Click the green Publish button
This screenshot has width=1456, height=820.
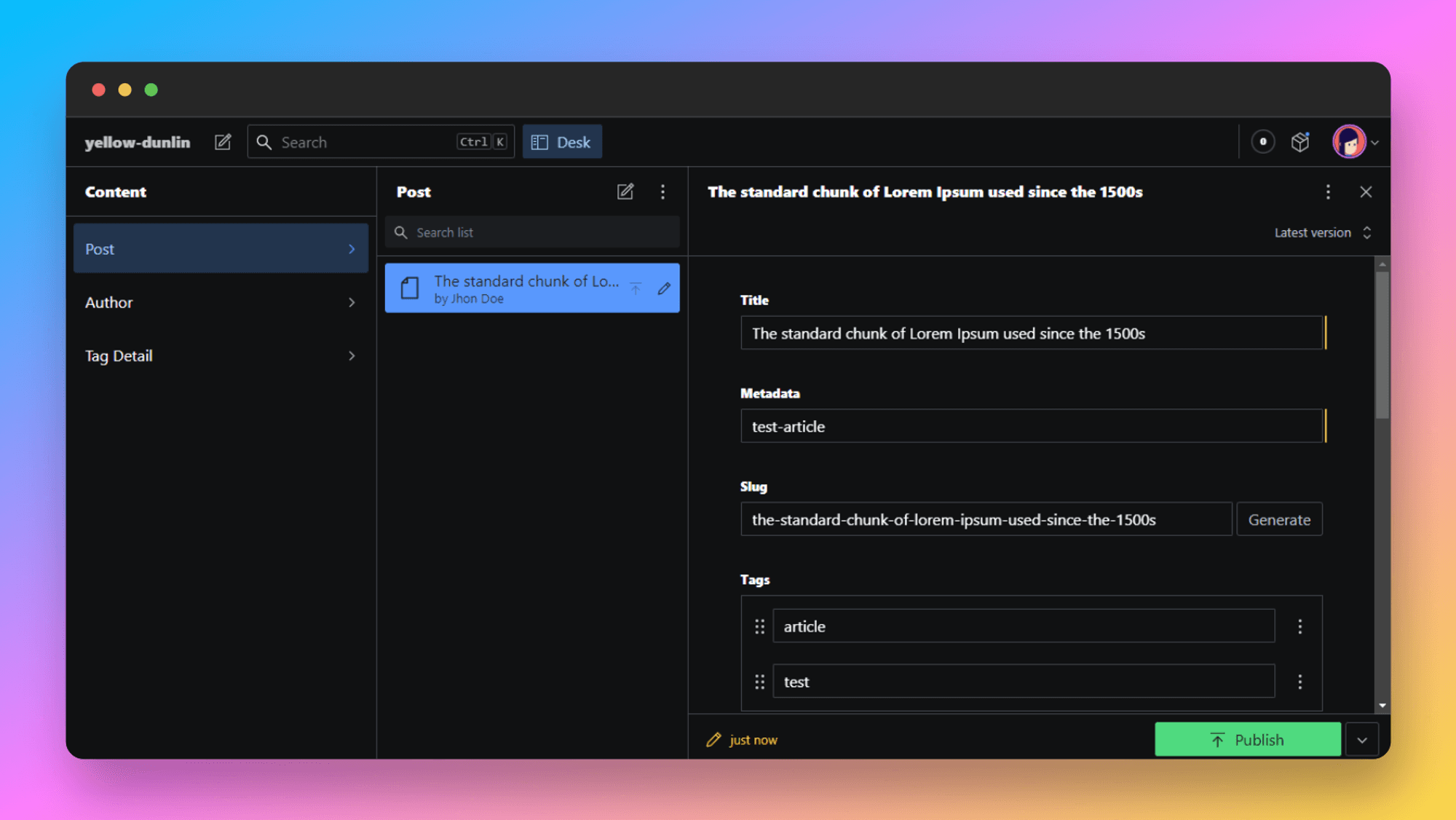[1247, 740]
